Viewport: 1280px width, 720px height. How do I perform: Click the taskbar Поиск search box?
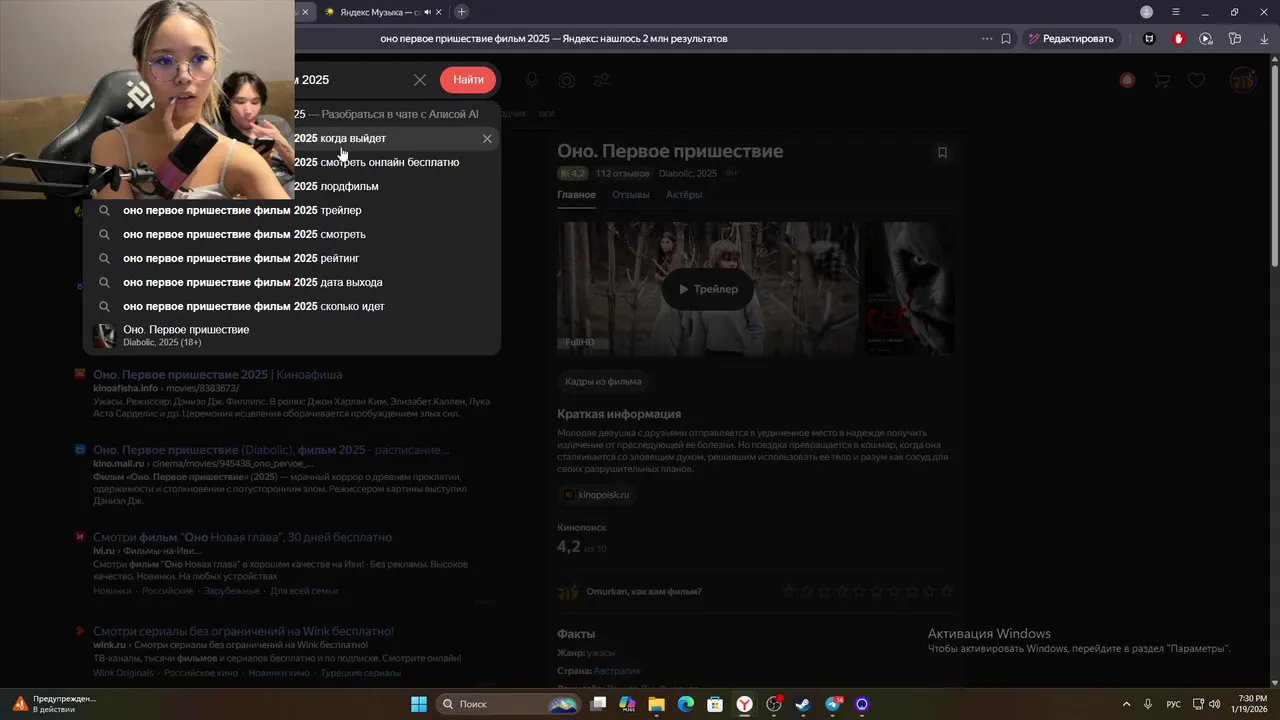tap(509, 704)
